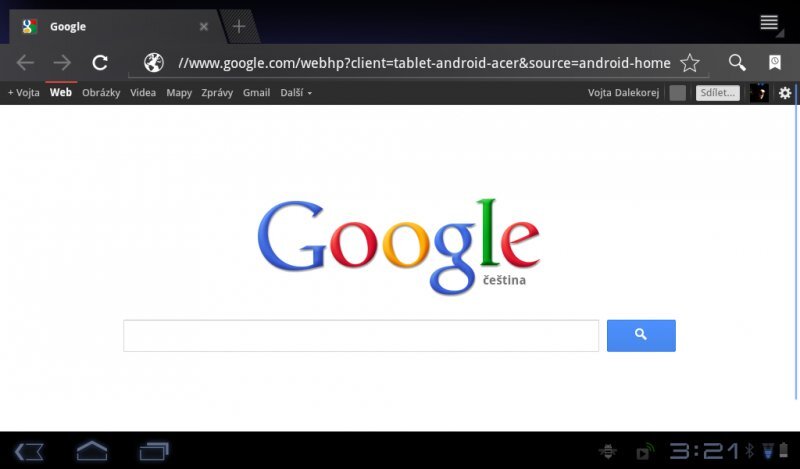This screenshot has height=469, width=800.
Task: Click the +Vojta link
Action: tap(23, 93)
